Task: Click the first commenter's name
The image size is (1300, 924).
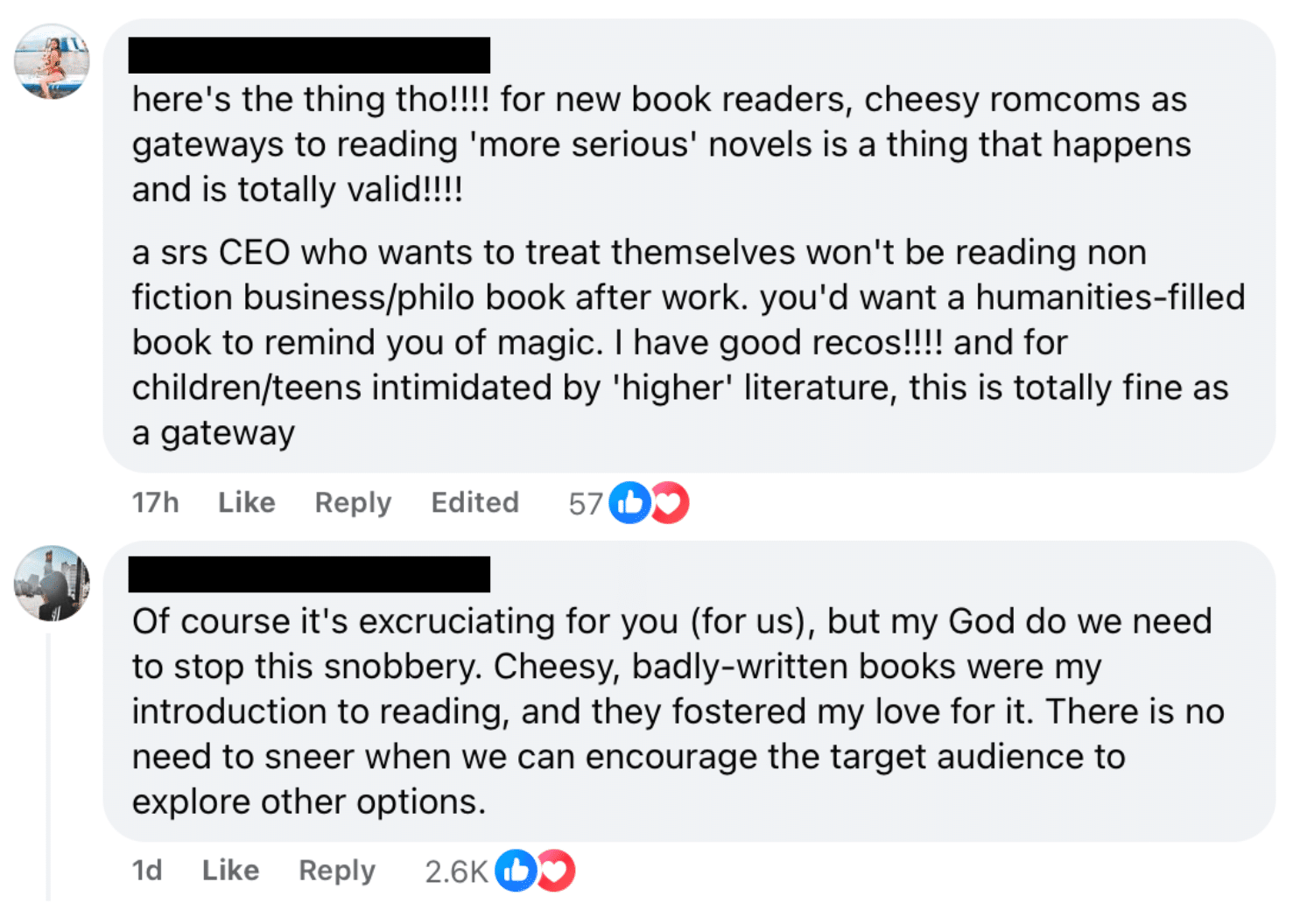Action: [311, 54]
